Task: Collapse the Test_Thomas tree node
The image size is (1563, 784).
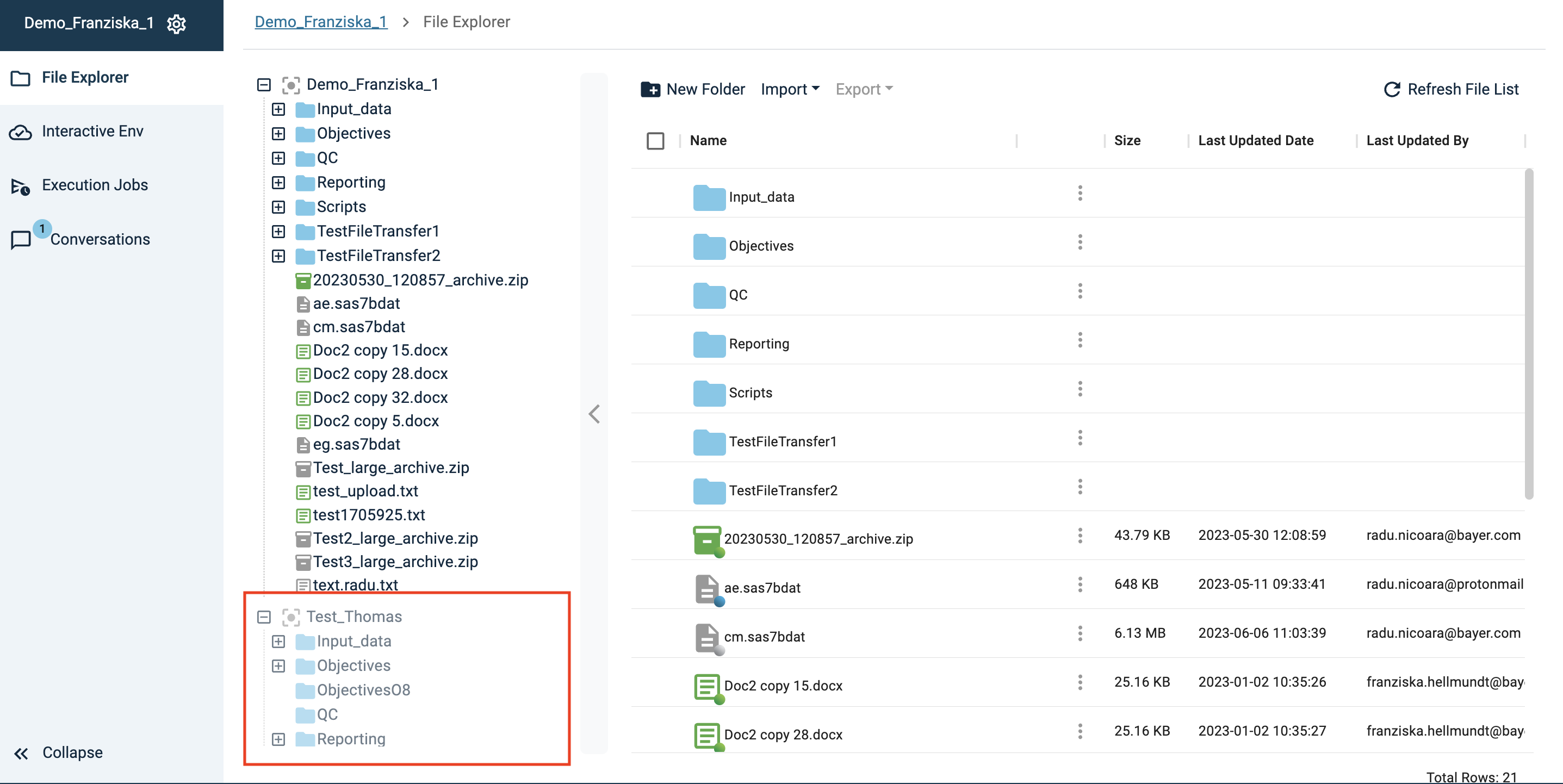Action: coord(263,617)
